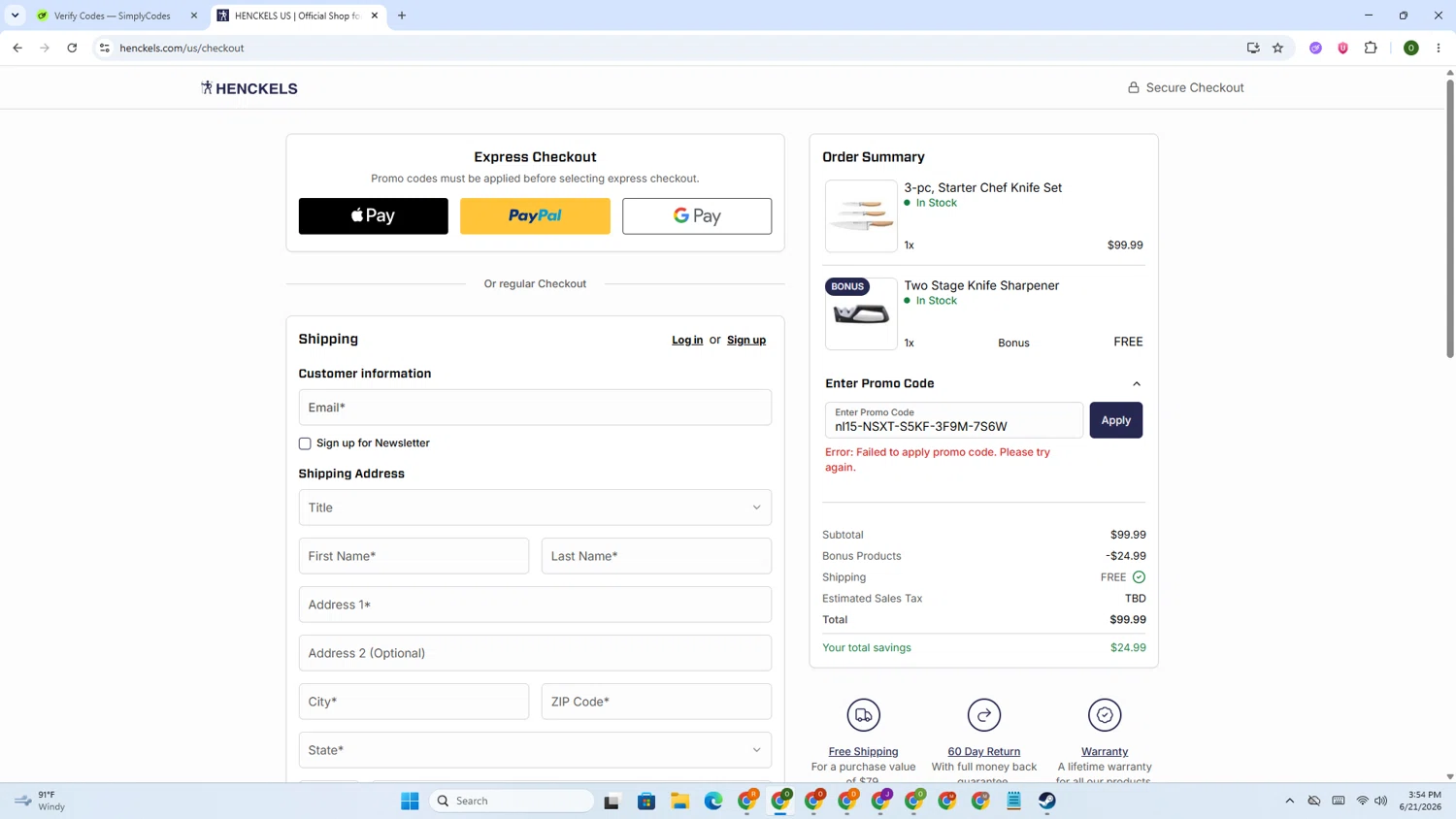Click the Sign up link
1456x819 pixels.
coord(746,340)
